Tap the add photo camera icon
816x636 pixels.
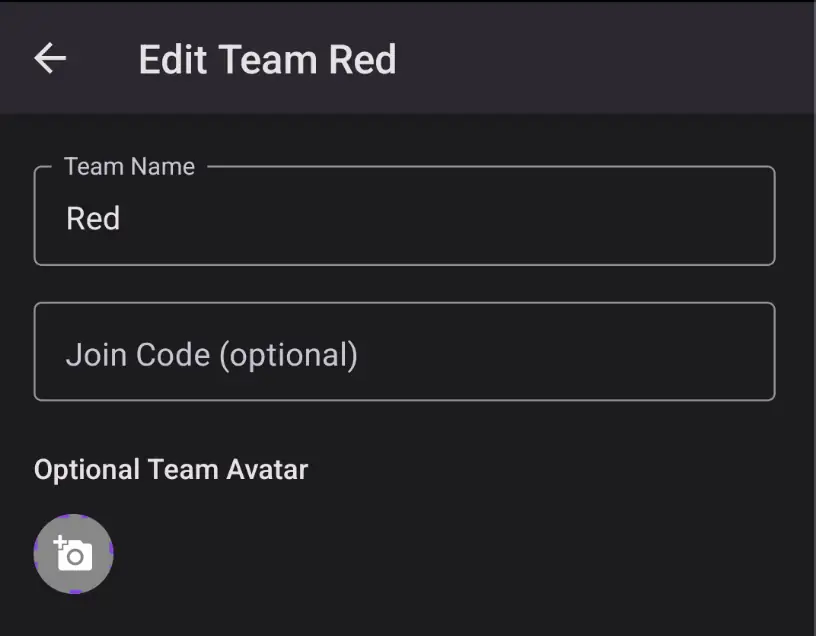tap(73, 554)
